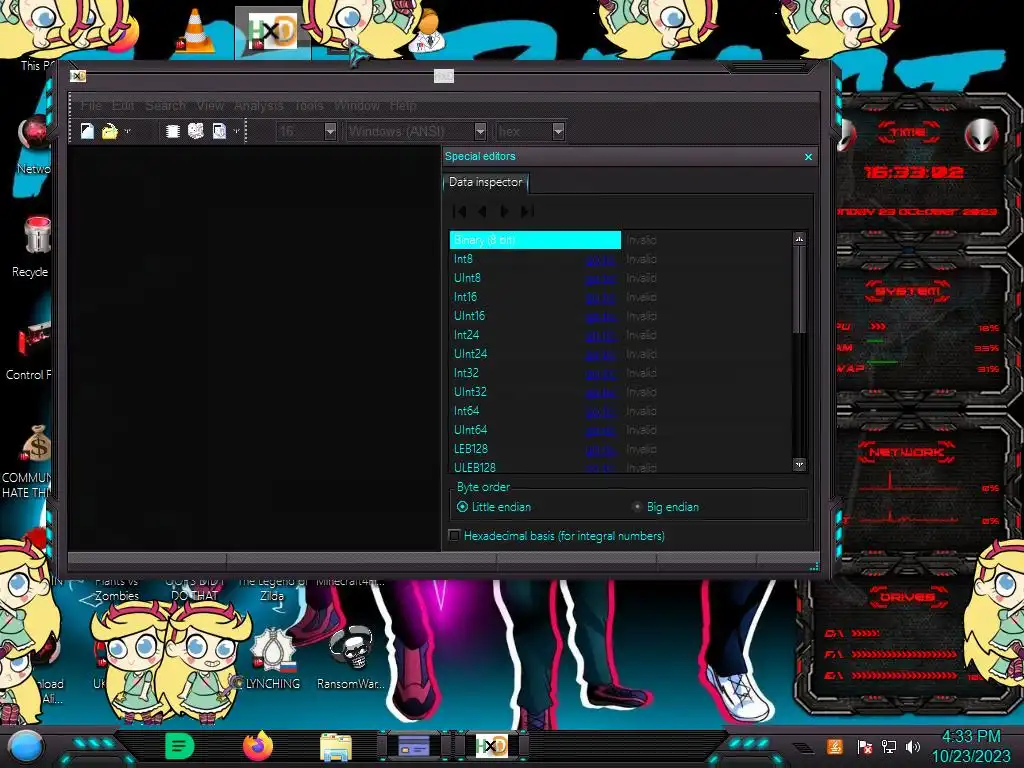Click Data inspector scrollbar up arrow
The image size is (1024, 768).
point(799,239)
